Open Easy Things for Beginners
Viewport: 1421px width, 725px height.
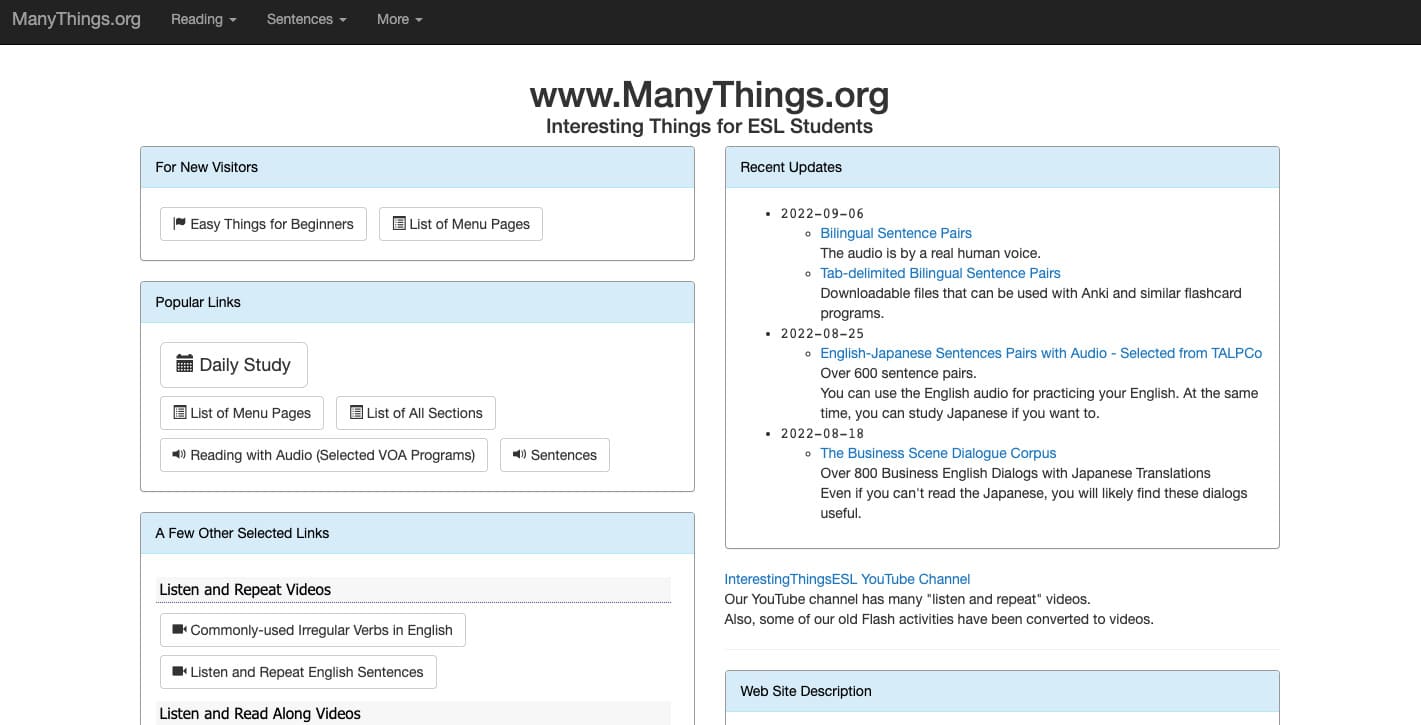[263, 224]
